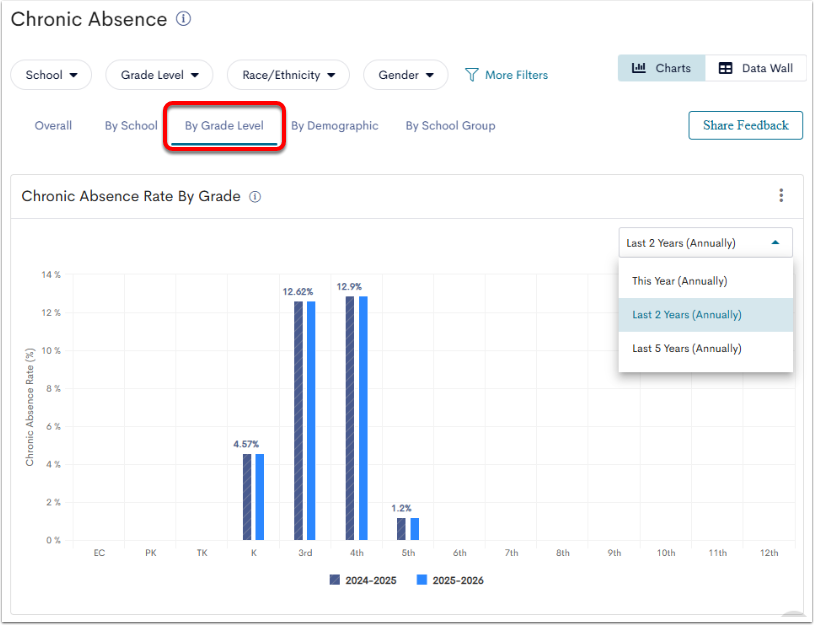The image size is (814, 625).
Task: Open the School filter dropdown
Action: point(51,75)
